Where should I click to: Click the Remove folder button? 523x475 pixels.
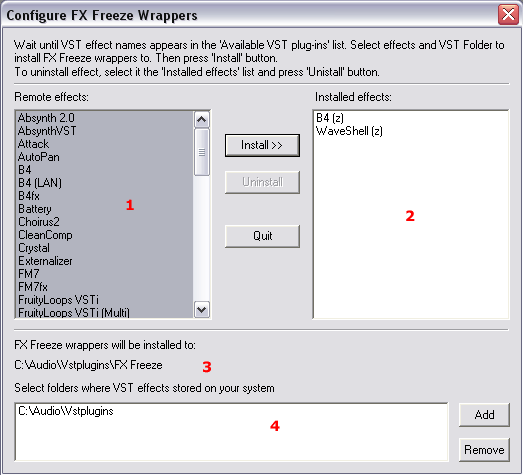(484, 450)
